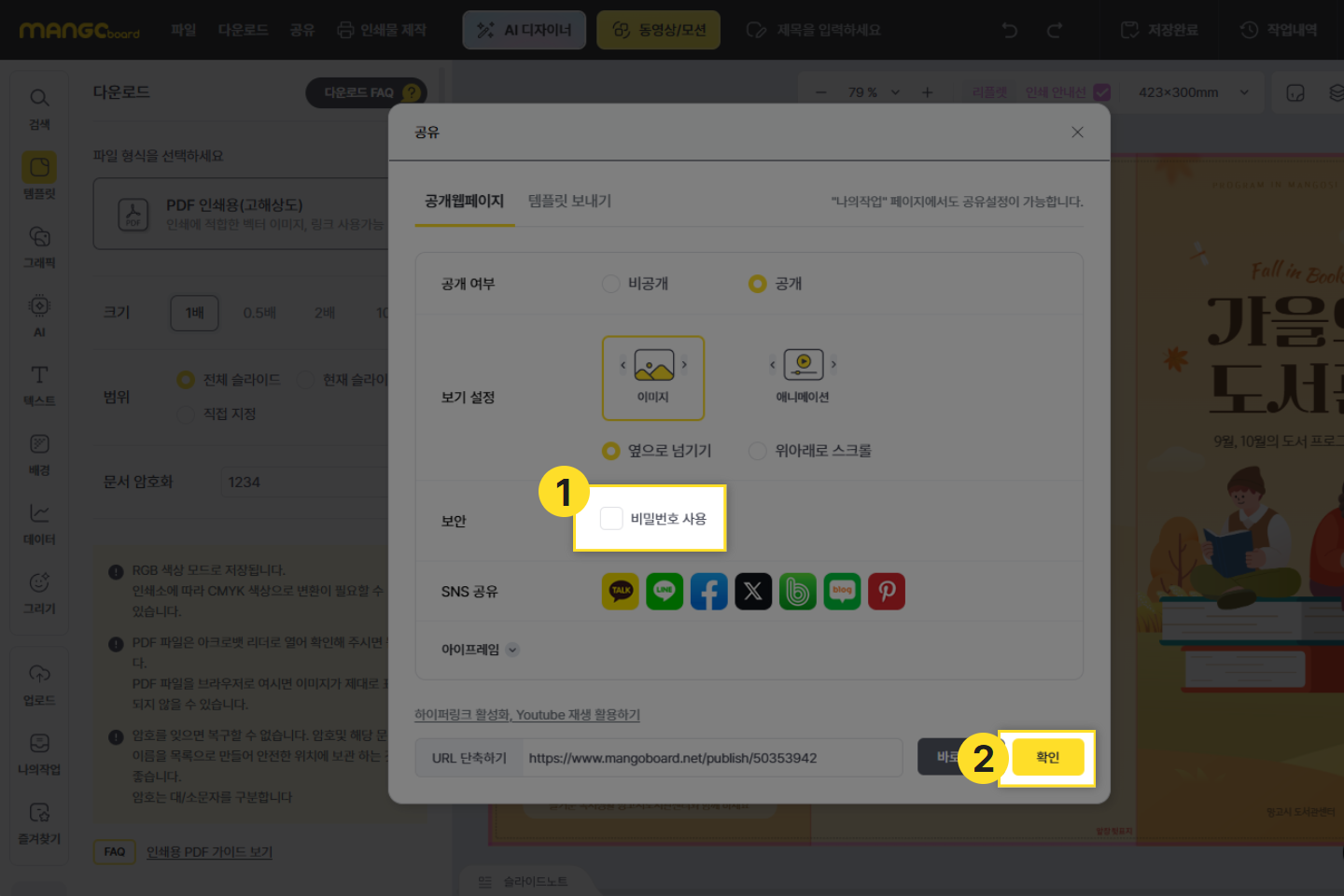Share to X (Twitter)
This screenshot has width=1344, height=896.
coord(753,591)
